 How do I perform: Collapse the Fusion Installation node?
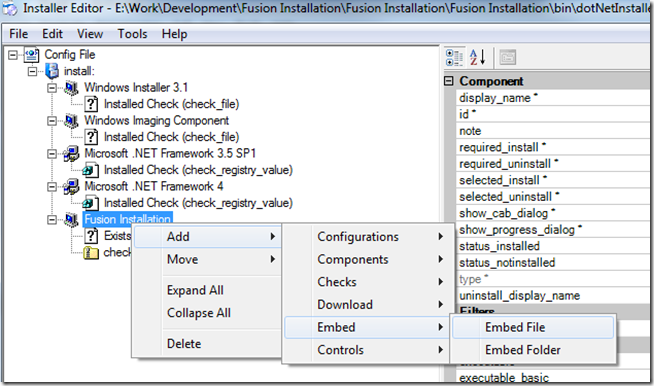52,219
